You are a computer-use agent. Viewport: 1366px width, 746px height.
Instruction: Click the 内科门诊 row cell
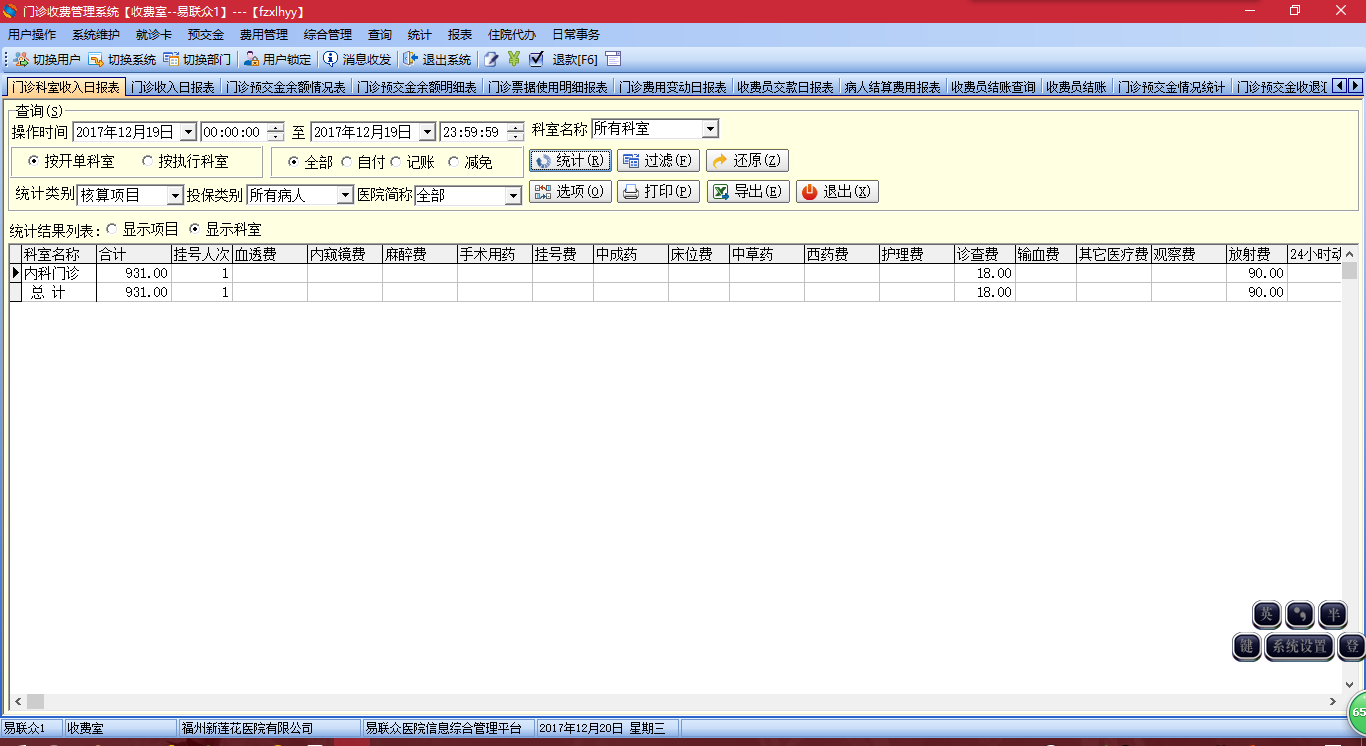(x=59, y=273)
